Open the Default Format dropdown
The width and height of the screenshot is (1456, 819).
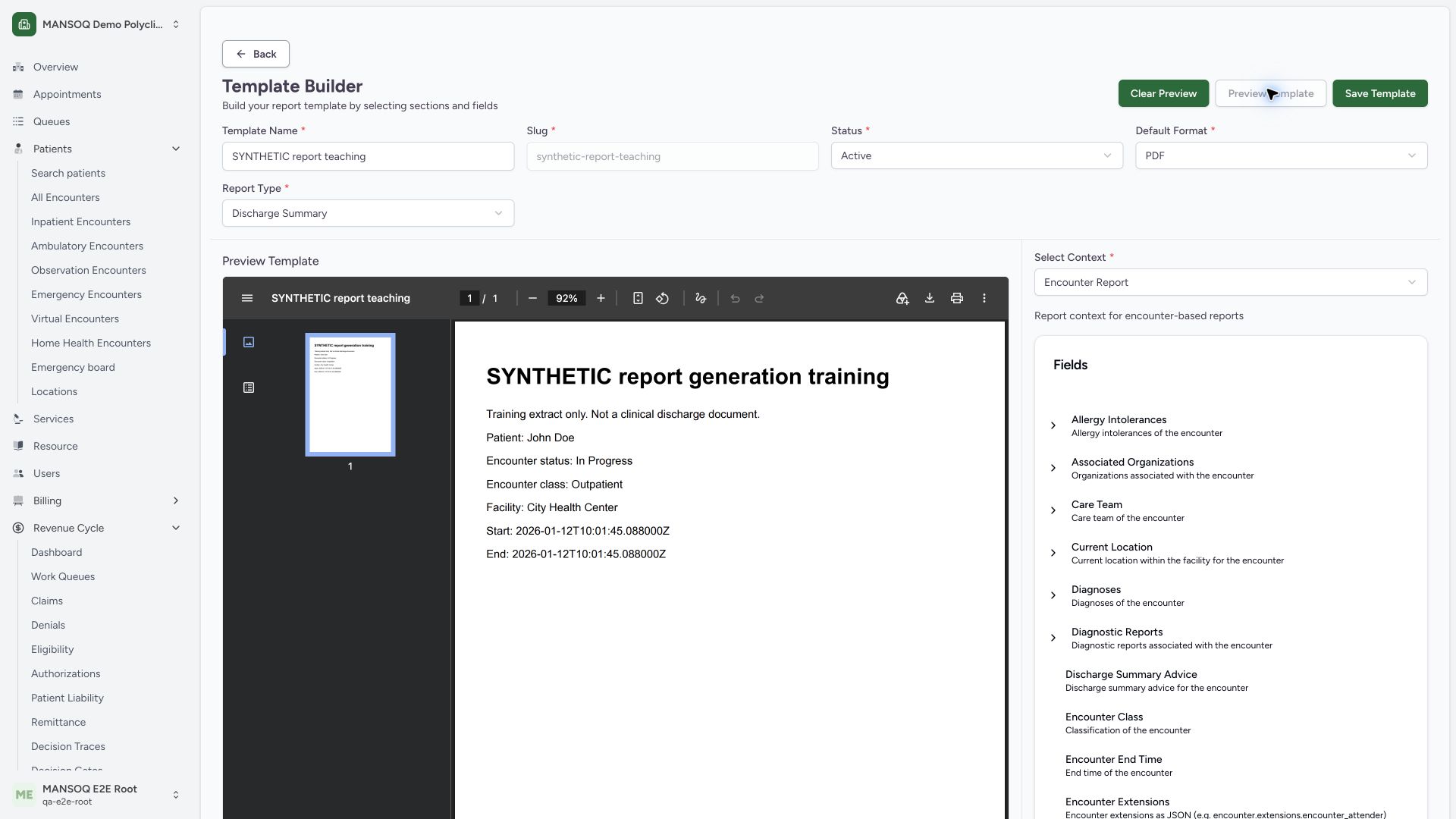click(1282, 155)
